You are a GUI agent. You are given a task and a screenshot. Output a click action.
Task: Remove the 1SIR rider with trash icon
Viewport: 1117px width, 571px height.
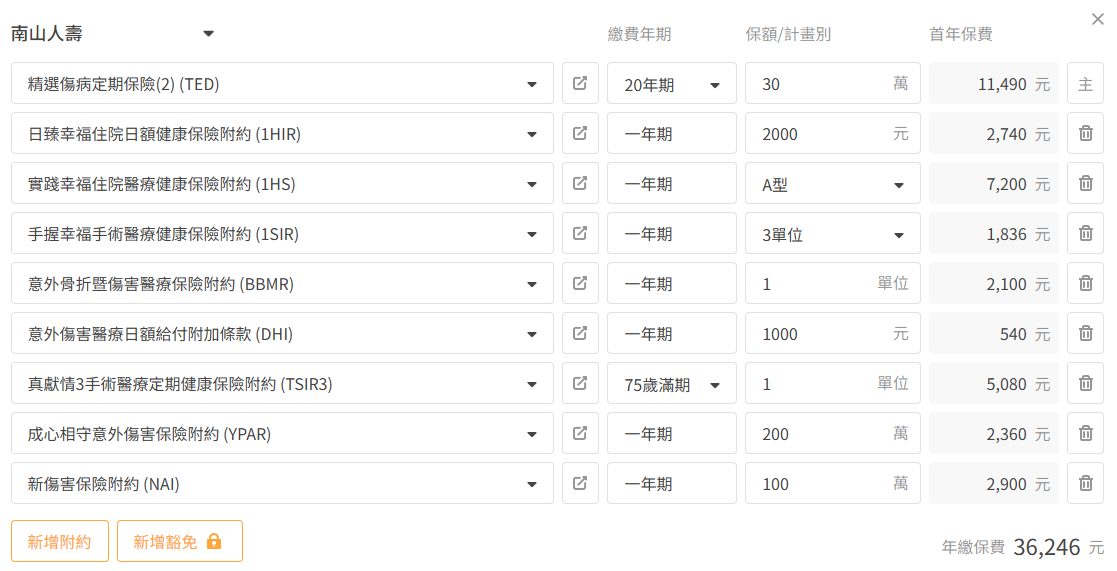click(1085, 233)
